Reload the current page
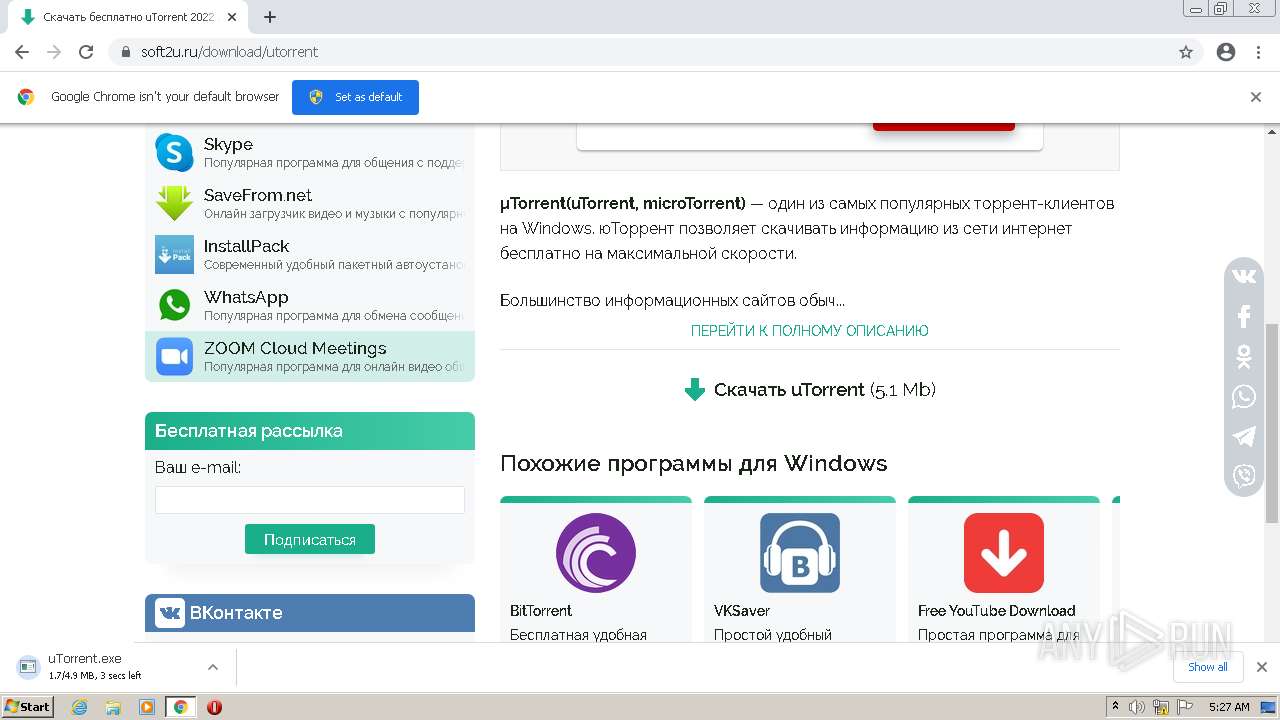Screen dimensions: 1280x720 [x=86, y=52]
